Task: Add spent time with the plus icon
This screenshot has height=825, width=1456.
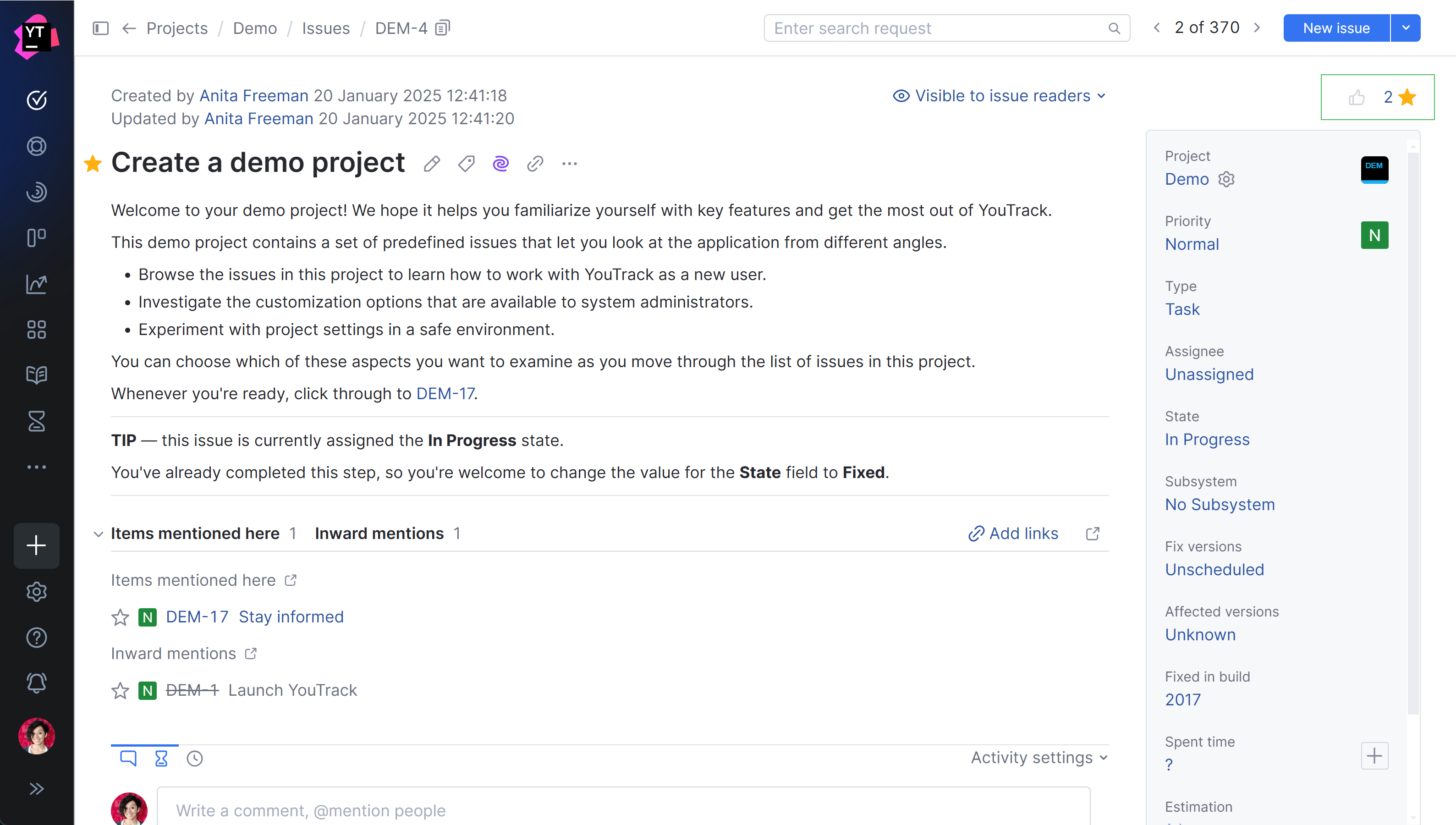Action: [x=1374, y=755]
